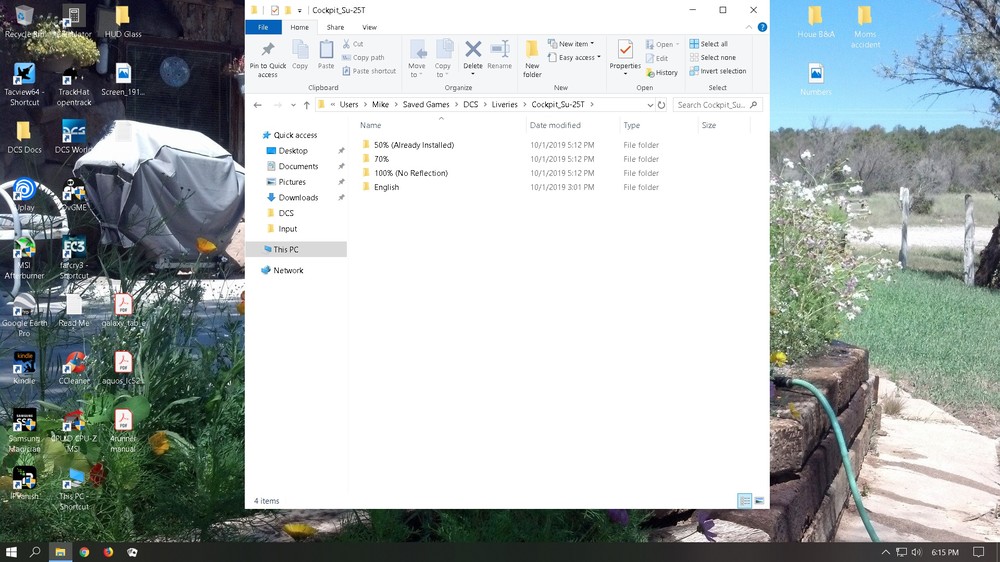Click the Open button in the ribbon
Screen dimensions: 1000x562
coord(662,45)
